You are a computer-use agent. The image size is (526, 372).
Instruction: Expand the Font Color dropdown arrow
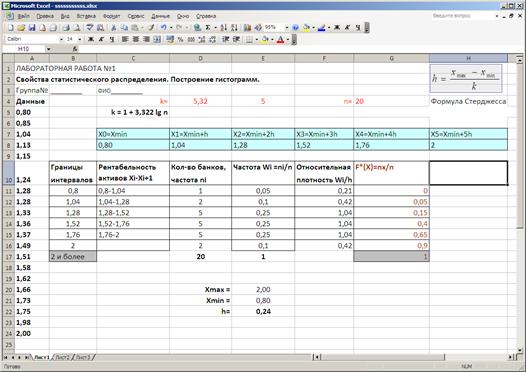(288, 40)
